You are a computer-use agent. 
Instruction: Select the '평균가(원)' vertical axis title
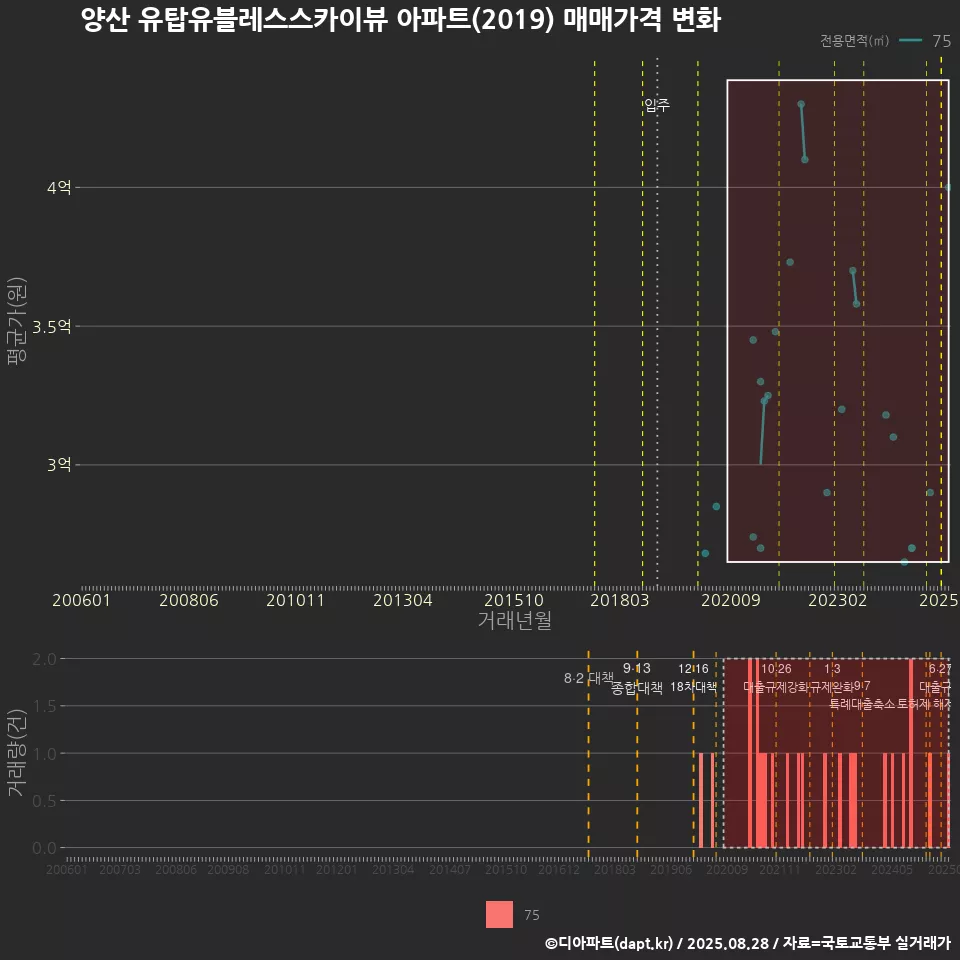[x=17, y=321]
